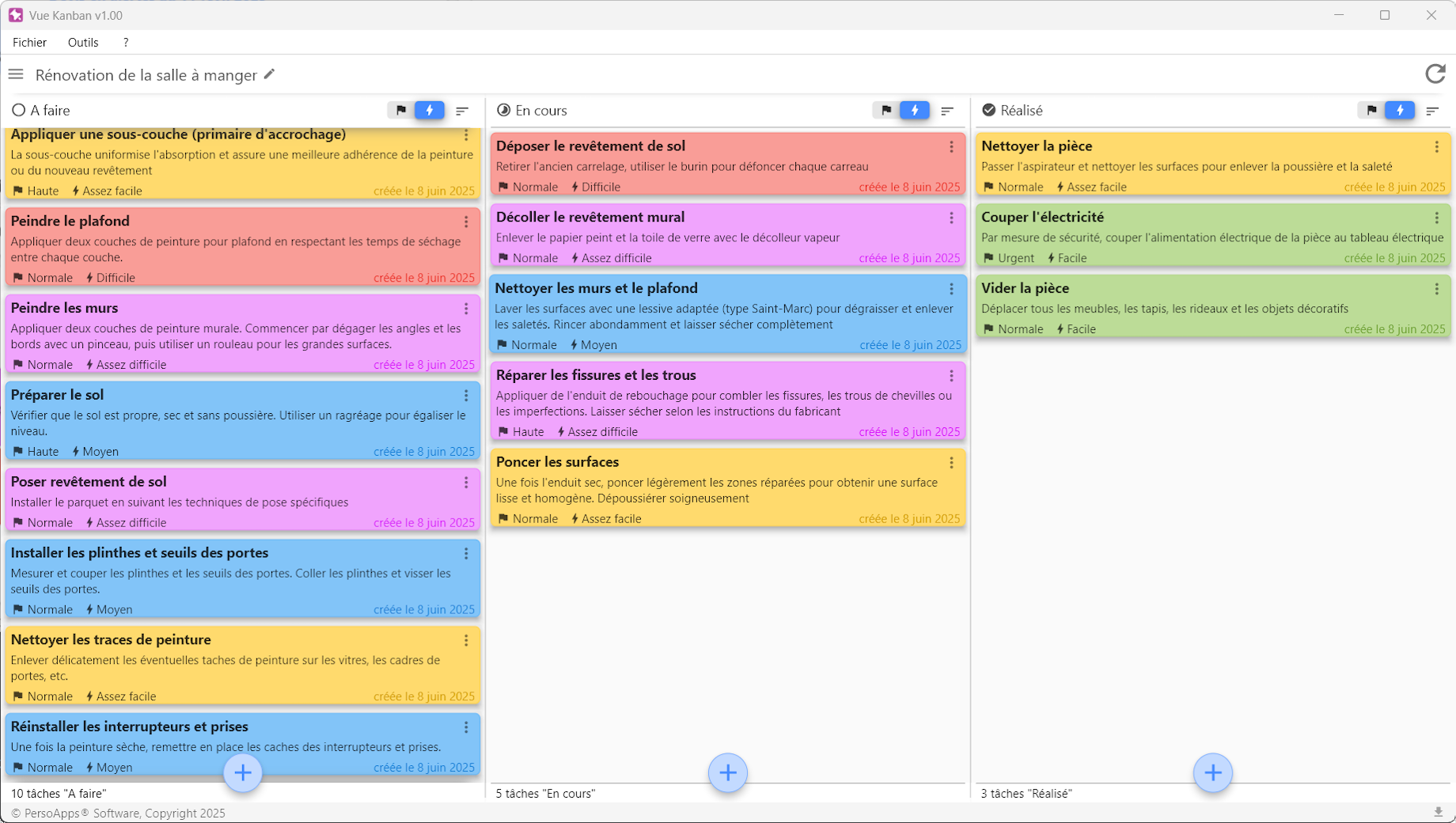The image size is (1456, 823).
Task: Open options menu of Nettoyer les murs card
Action: 951,290
